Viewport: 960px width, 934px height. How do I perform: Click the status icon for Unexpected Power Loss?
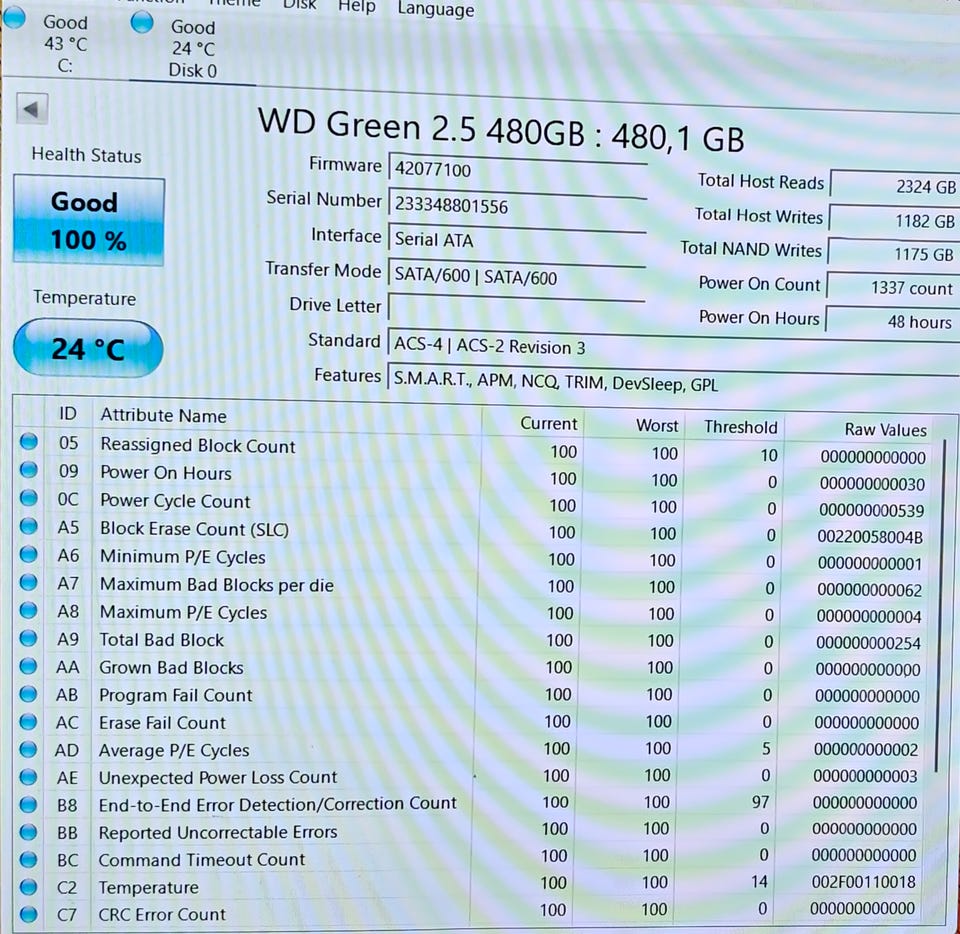point(29,777)
